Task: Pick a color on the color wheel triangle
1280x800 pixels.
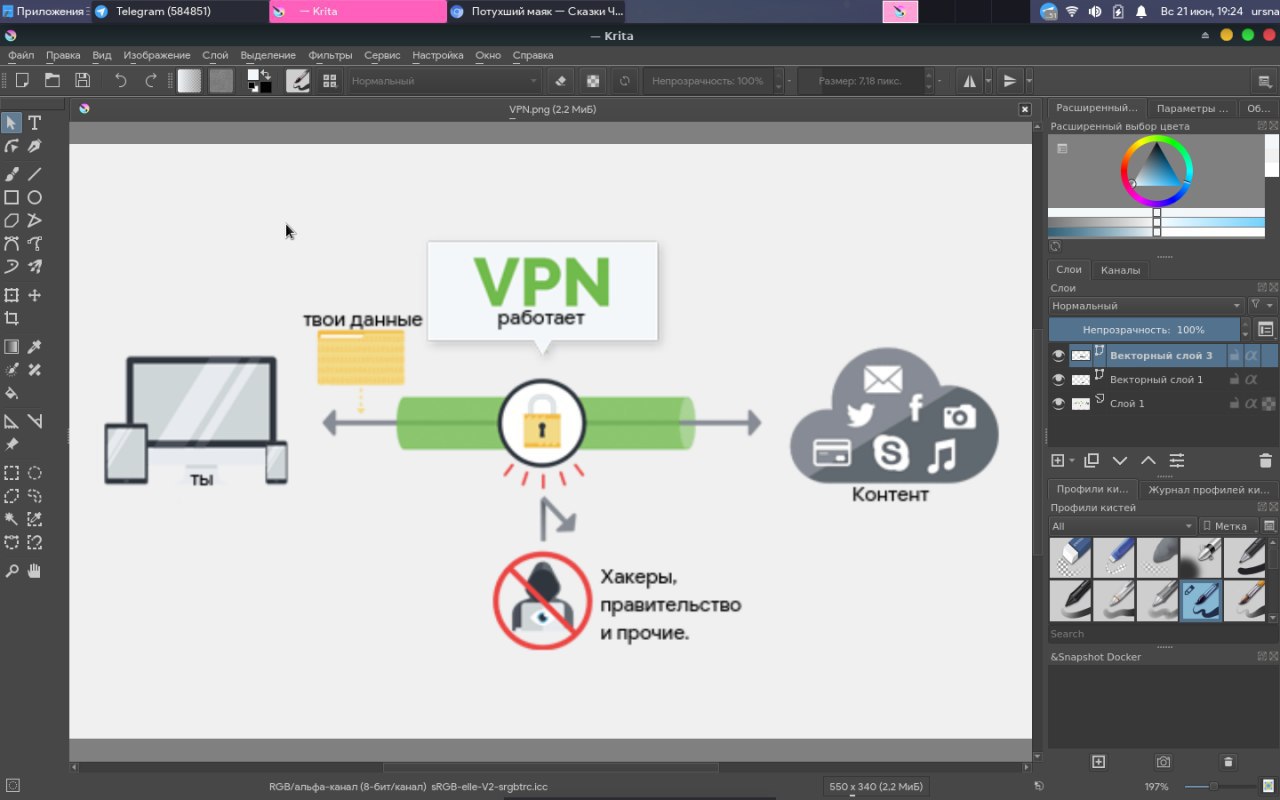Action: click(x=1156, y=167)
